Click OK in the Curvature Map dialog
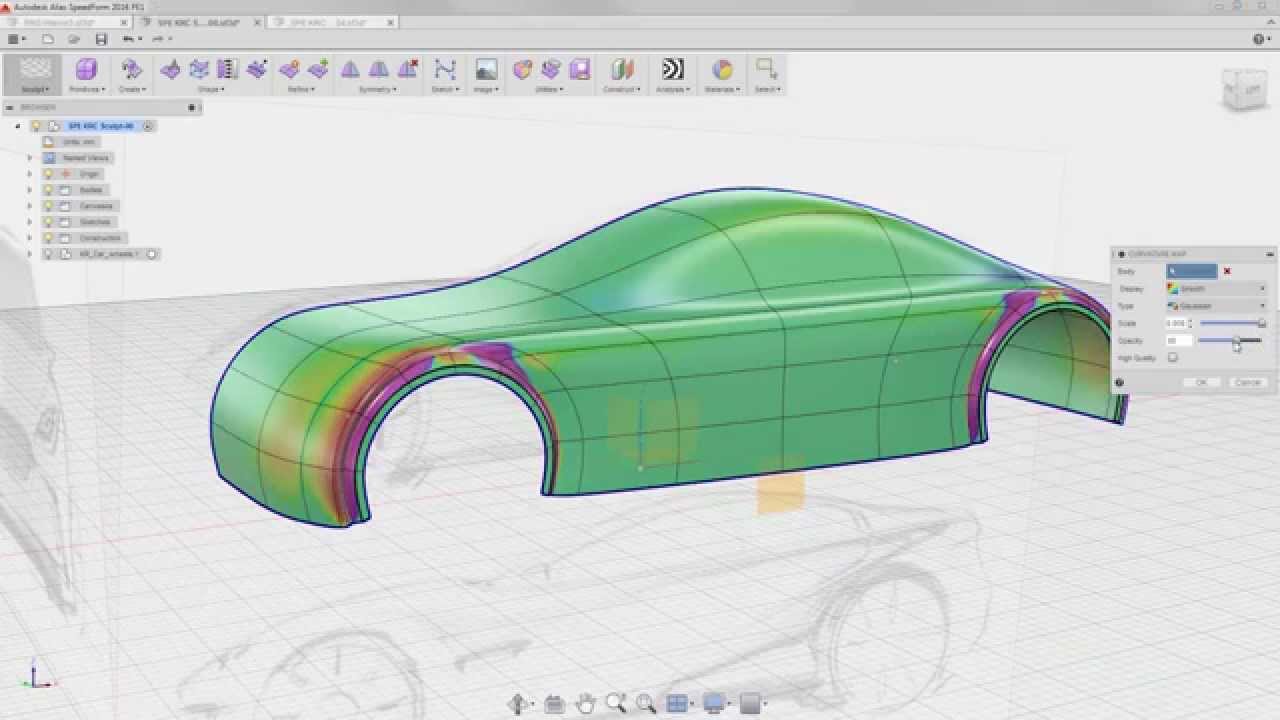 (x=1201, y=382)
